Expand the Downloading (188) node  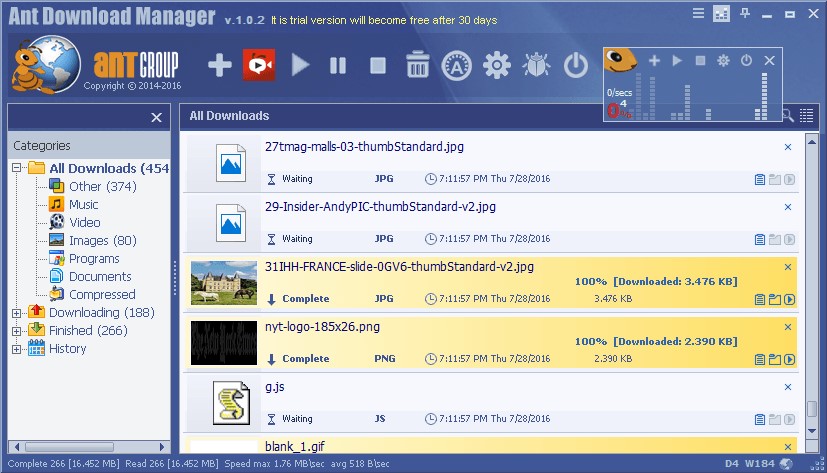point(16,313)
